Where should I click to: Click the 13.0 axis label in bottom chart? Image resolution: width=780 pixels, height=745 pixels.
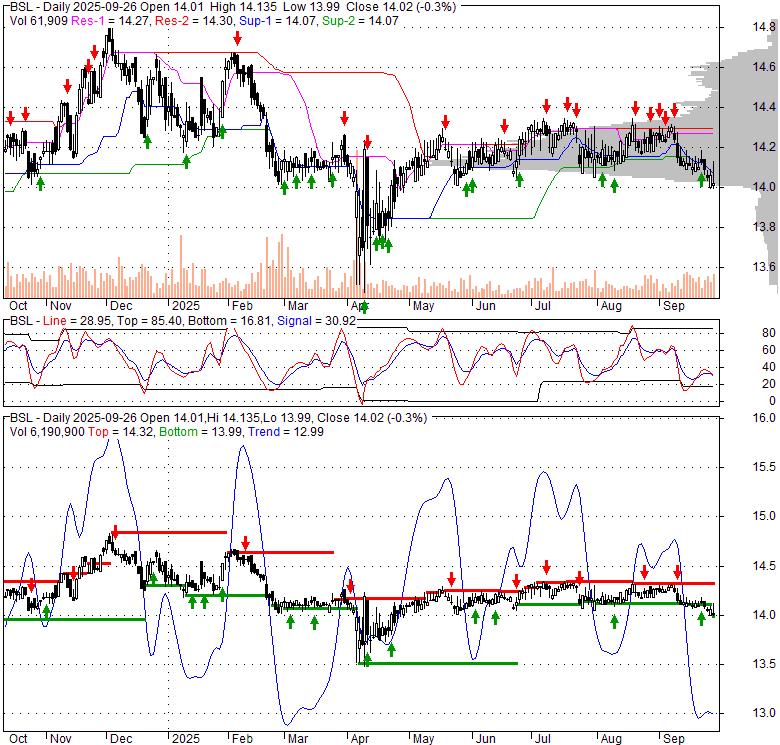coord(764,713)
